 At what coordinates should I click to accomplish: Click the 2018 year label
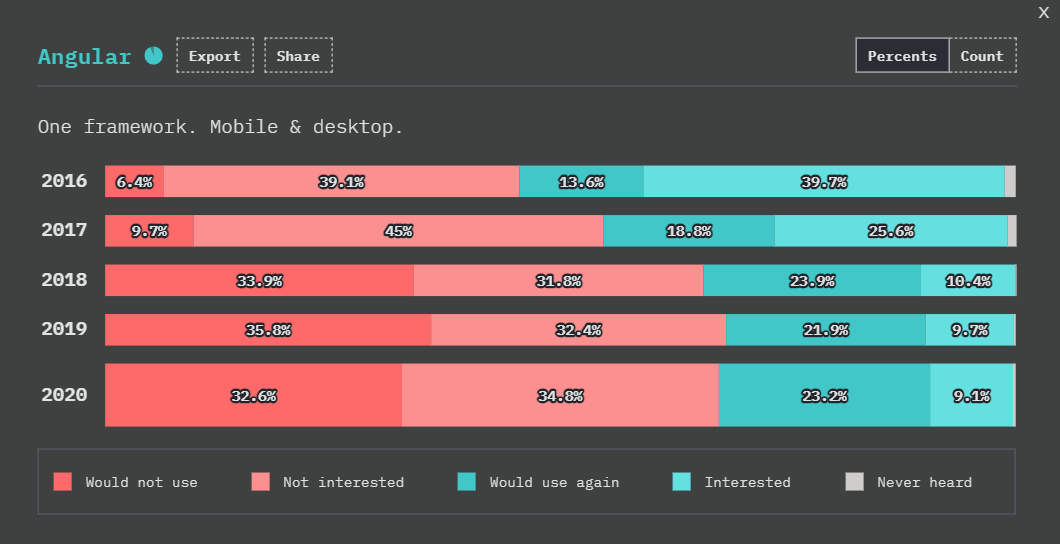[64, 280]
